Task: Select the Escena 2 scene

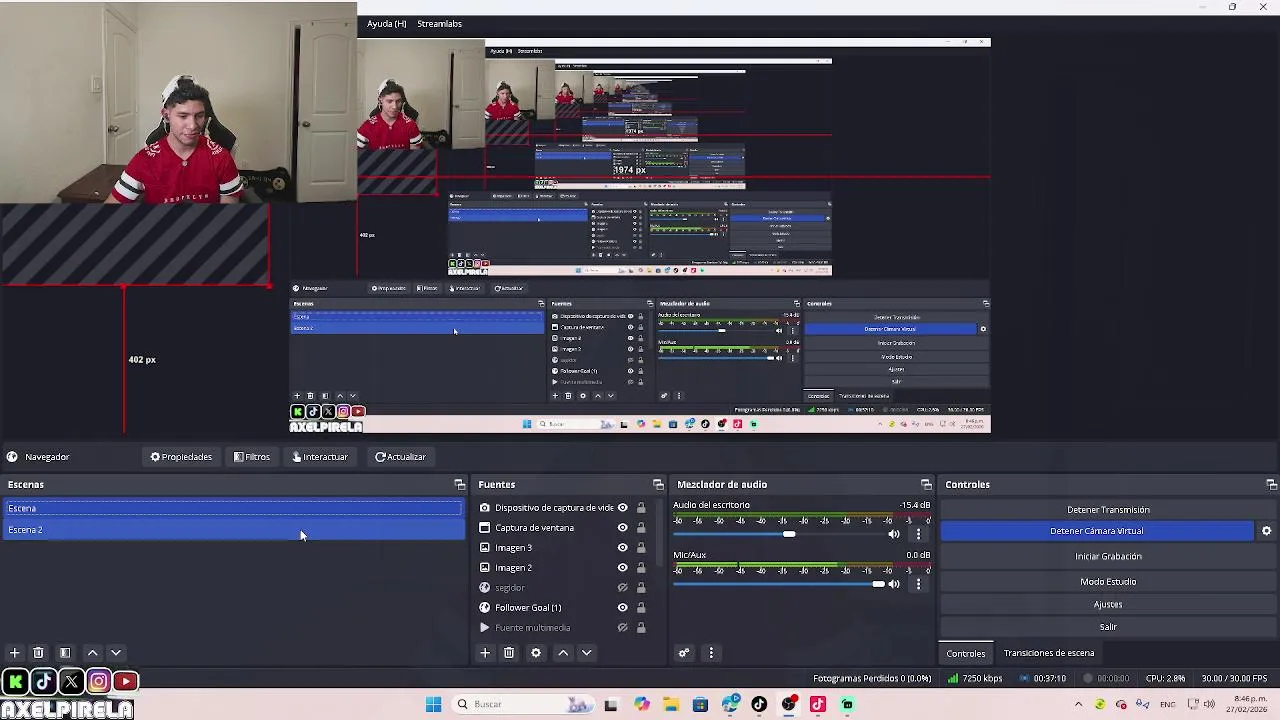Action: point(233,530)
